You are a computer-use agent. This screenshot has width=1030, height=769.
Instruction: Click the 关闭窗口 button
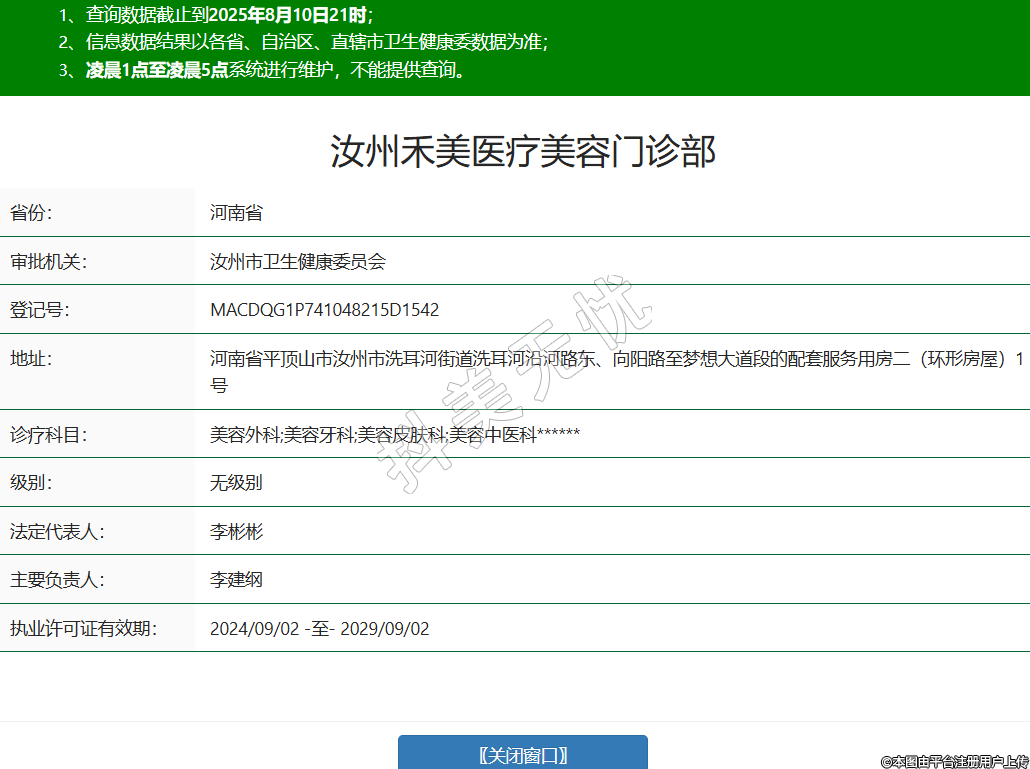pos(522,754)
